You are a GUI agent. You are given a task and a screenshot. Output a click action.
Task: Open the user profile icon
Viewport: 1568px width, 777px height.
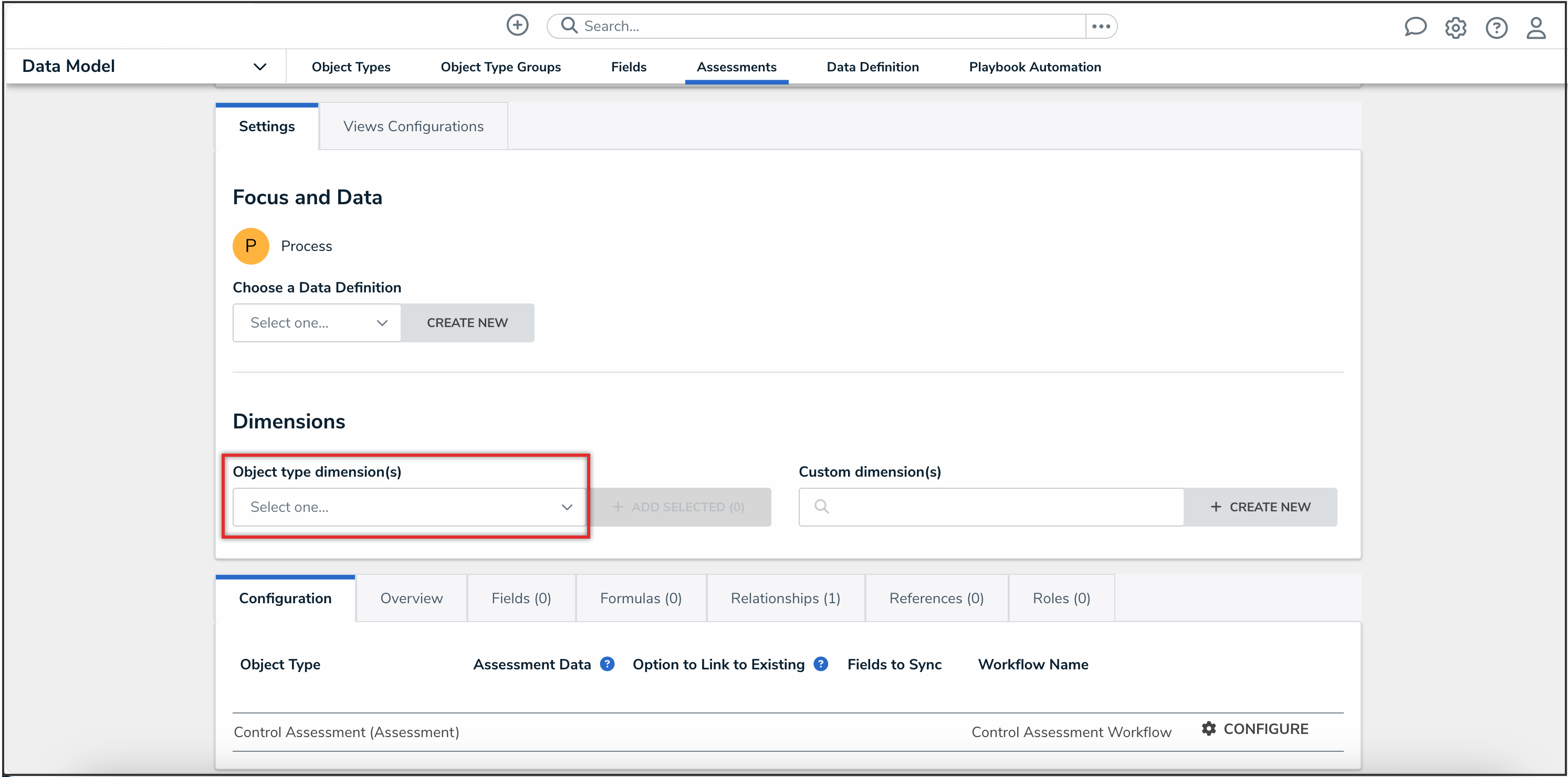click(1536, 28)
